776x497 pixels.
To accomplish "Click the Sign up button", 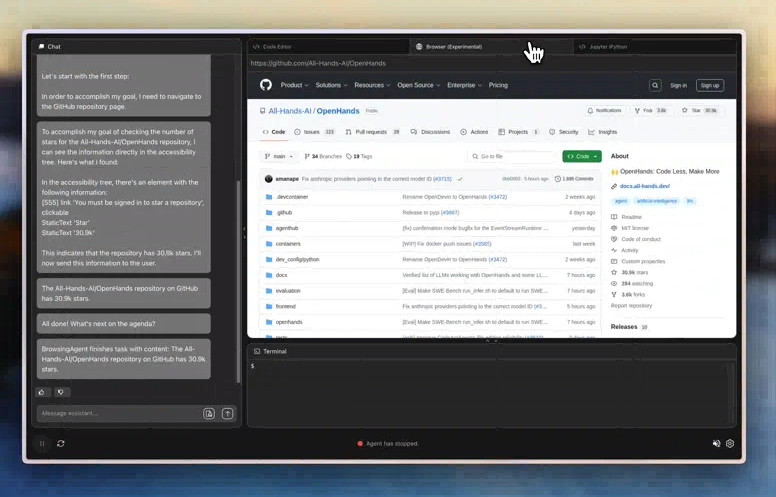I will pyautogui.click(x=709, y=85).
